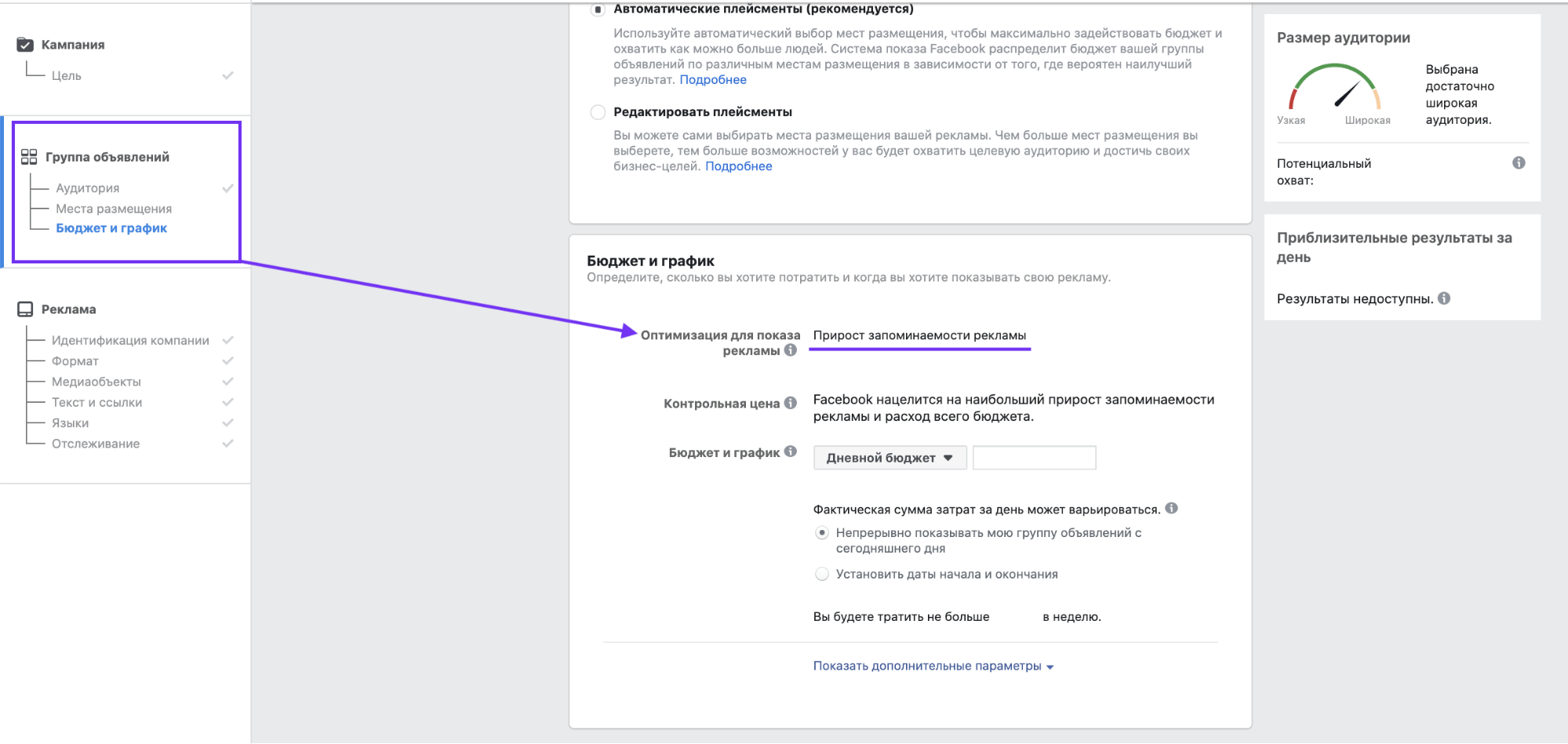Select Редактировать плейсменты radio option
The width and height of the screenshot is (1568, 744).
(x=598, y=112)
